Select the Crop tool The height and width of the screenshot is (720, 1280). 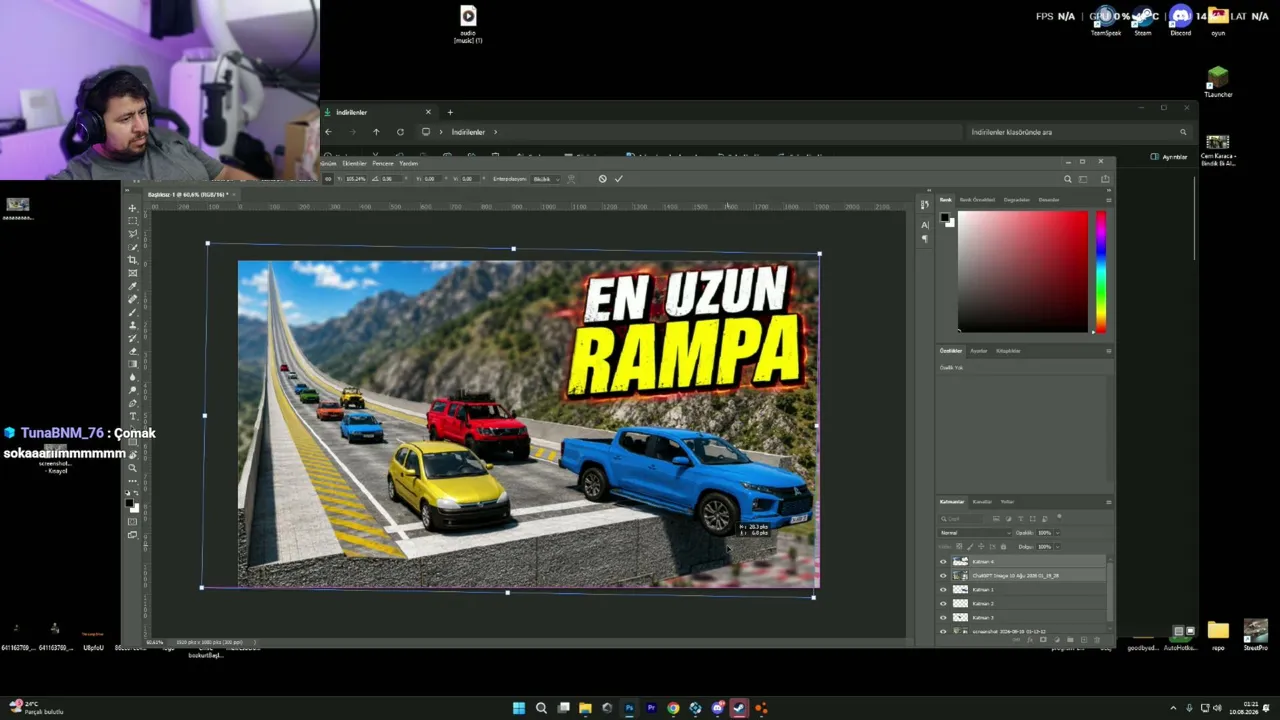(x=132, y=260)
